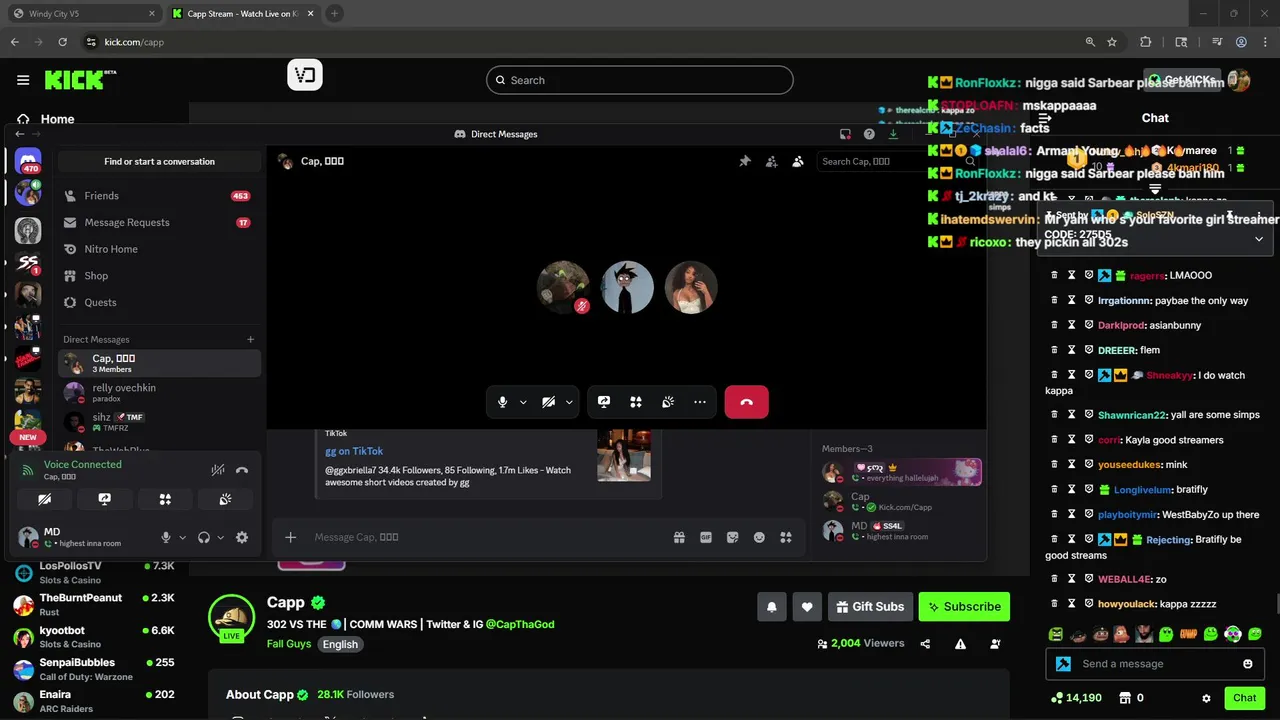
Task: Open Shop in Discord
Action: point(159,275)
